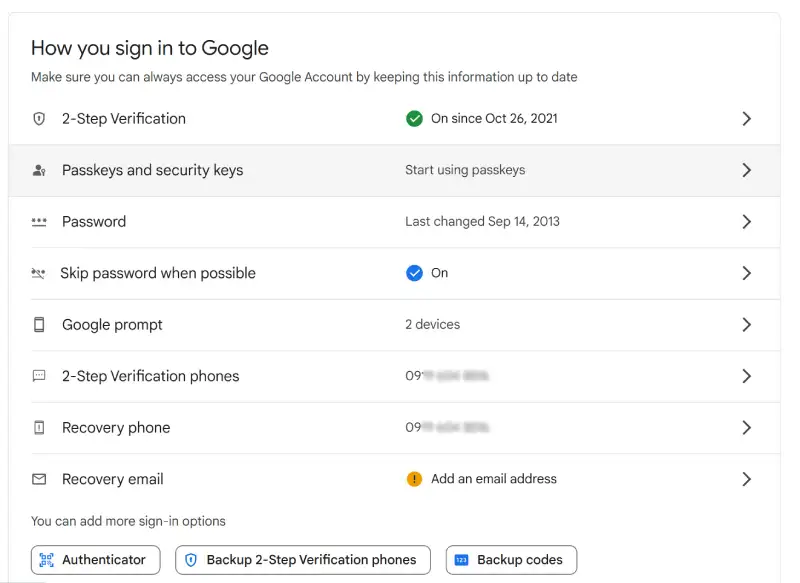Click the green checkmark for 2-Step Verification
This screenshot has width=800, height=583.
414,118
